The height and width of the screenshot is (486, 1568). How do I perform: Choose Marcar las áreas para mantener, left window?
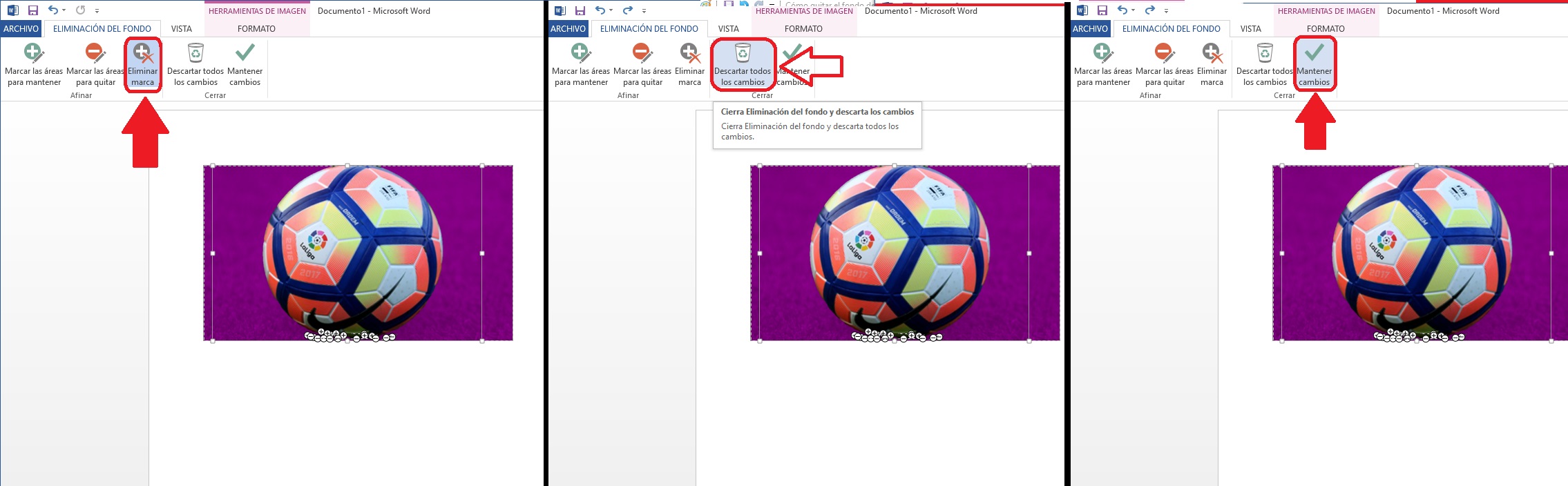34,65
